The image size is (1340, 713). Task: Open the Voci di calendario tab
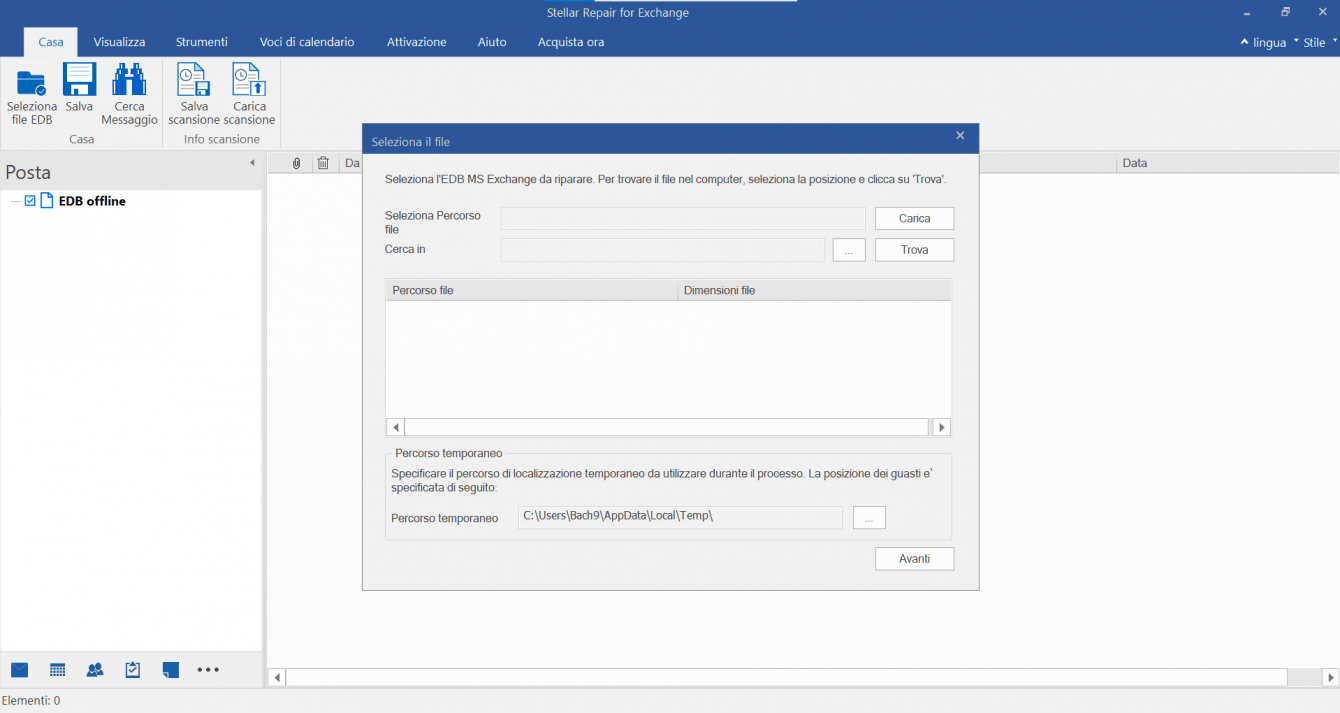[307, 42]
